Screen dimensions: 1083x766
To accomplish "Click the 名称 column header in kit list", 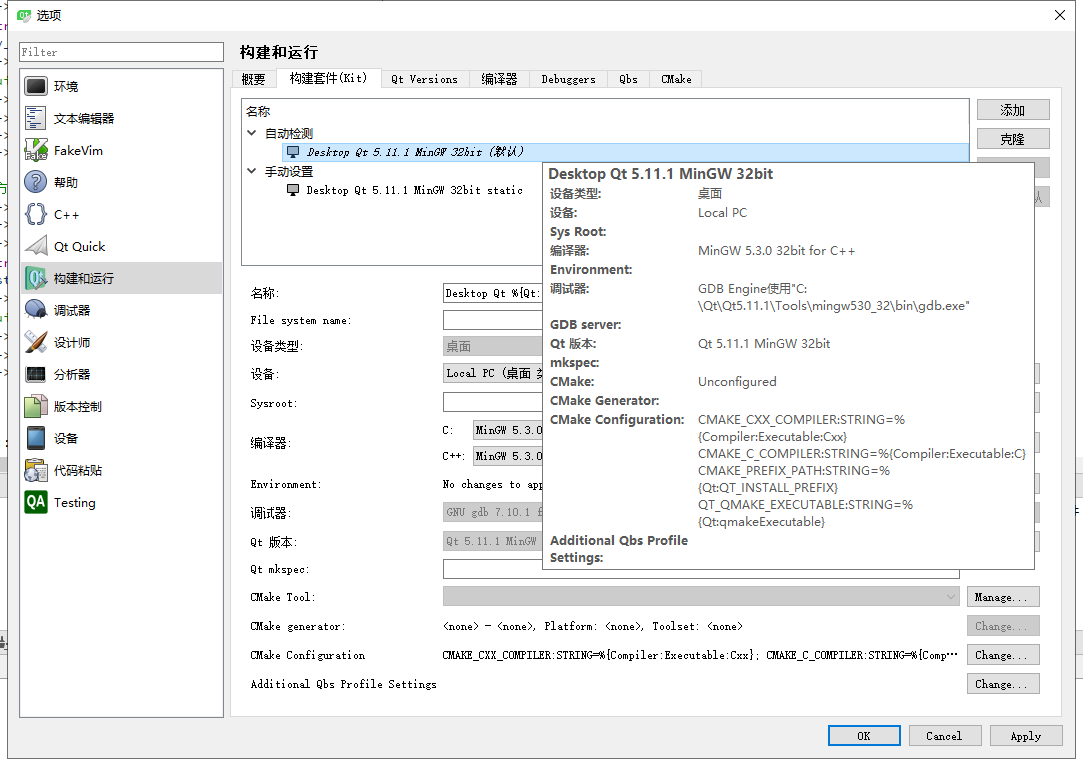I will [x=258, y=111].
